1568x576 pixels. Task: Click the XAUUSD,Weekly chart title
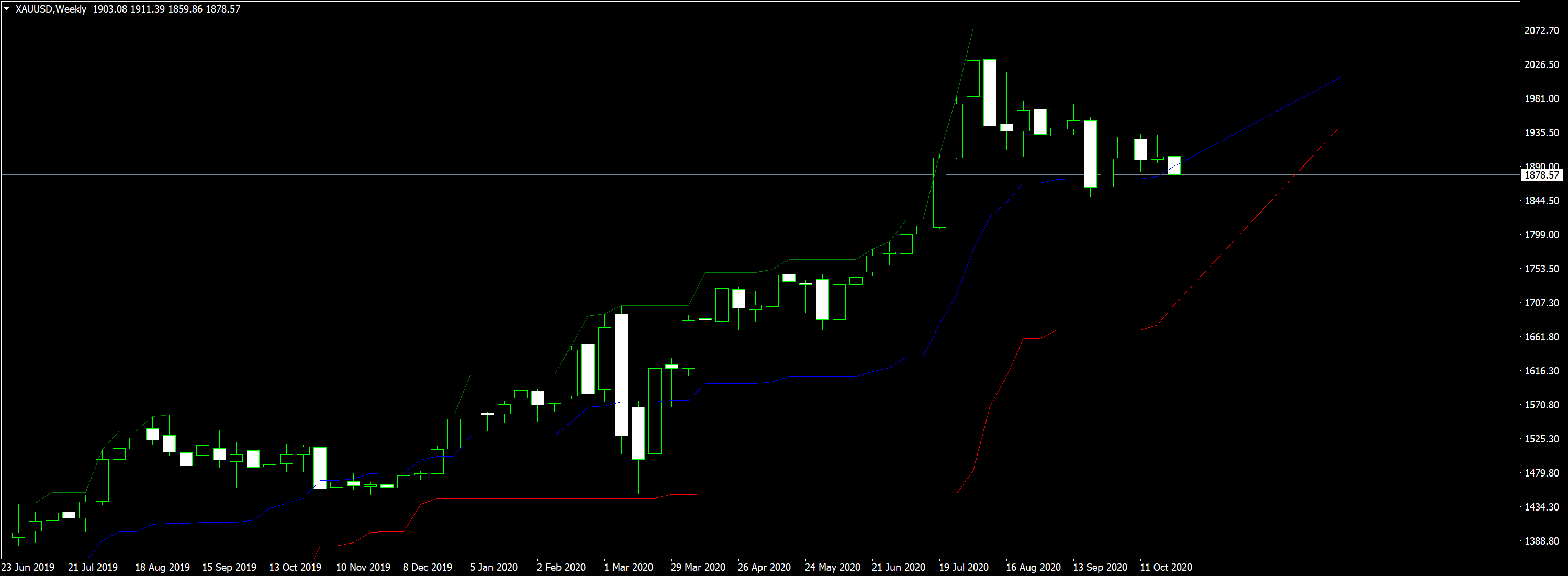point(51,9)
